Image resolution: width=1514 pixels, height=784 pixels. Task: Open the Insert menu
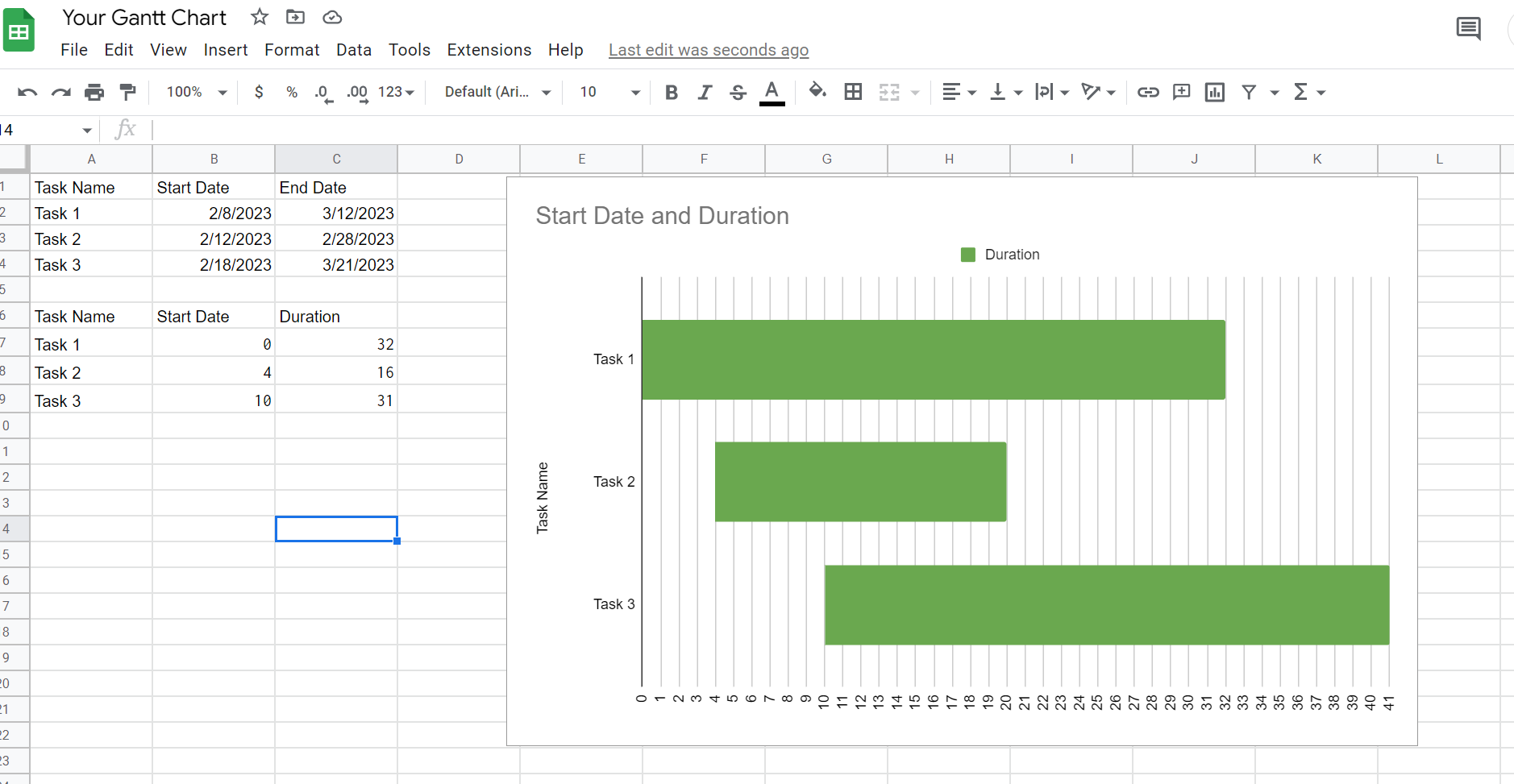coord(226,50)
